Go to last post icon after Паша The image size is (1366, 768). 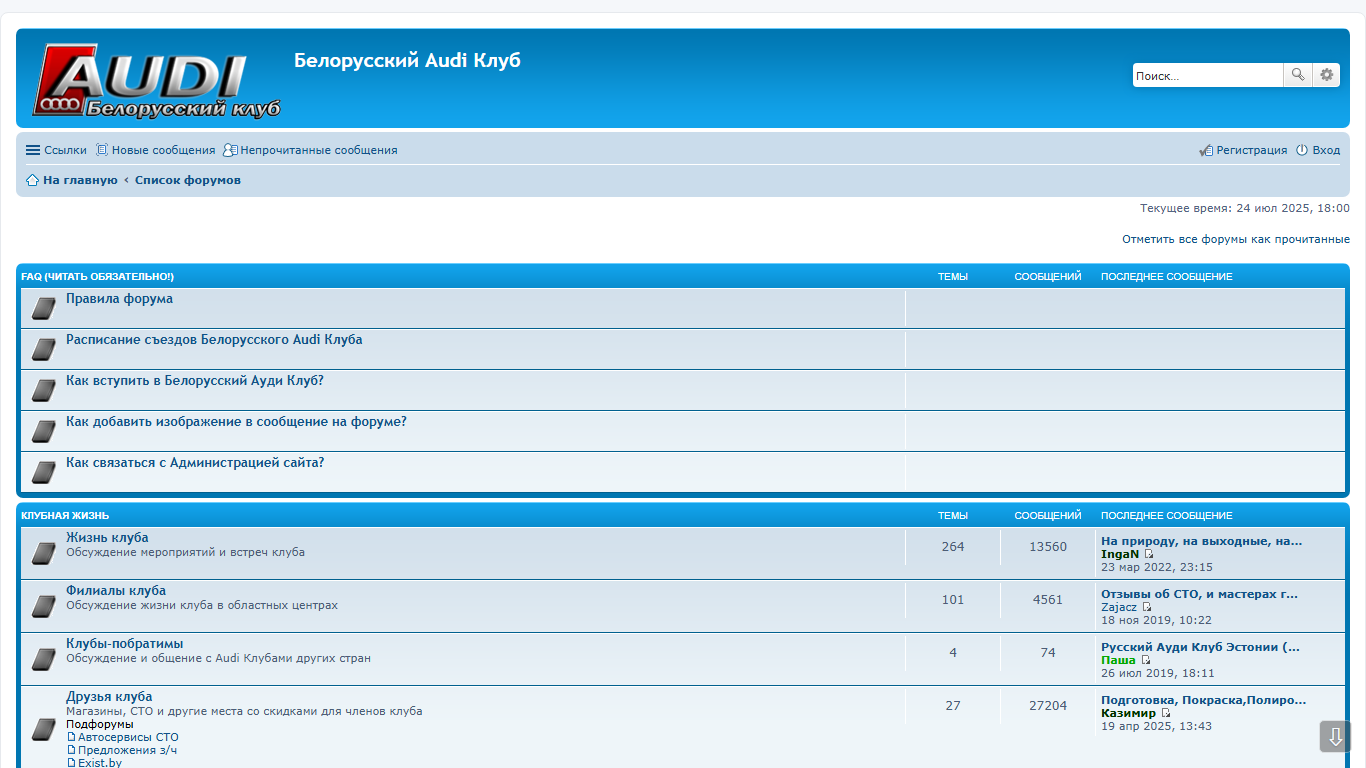1146,660
